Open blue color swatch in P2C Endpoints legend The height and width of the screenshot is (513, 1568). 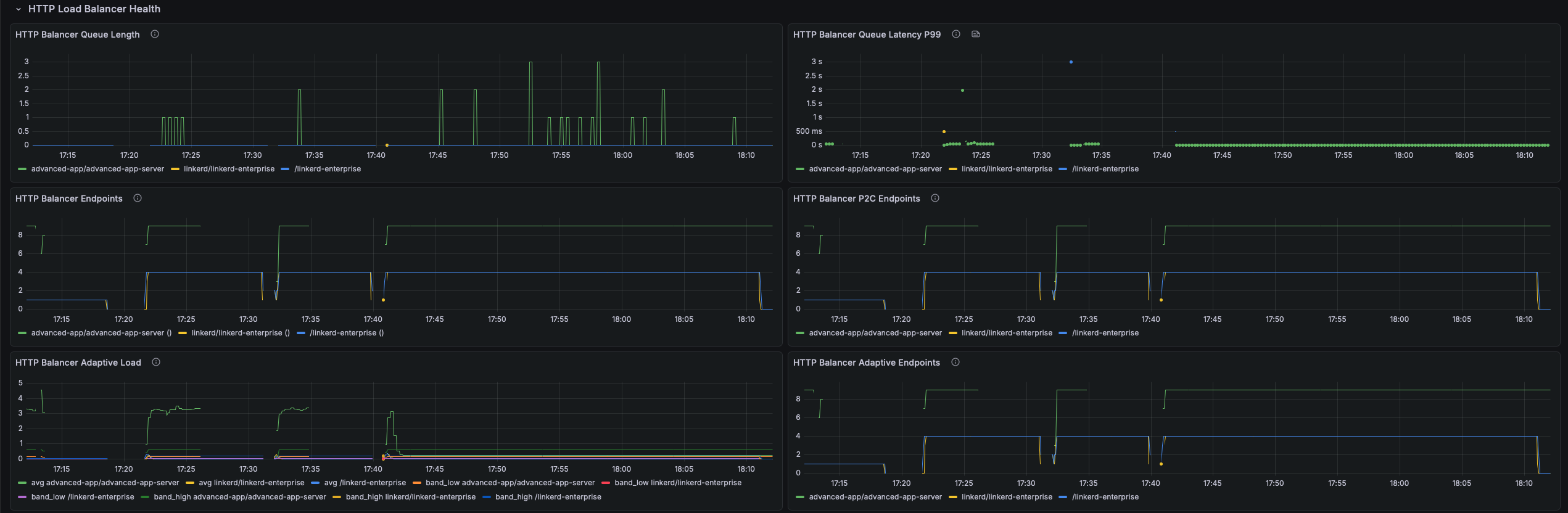point(1063,333)
